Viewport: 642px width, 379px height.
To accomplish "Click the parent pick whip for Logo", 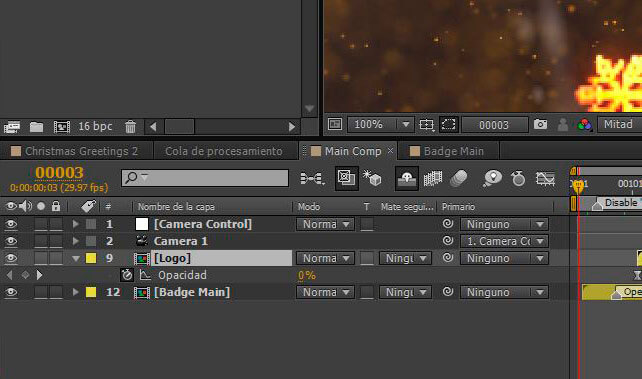I will click(x=448, y=258).
